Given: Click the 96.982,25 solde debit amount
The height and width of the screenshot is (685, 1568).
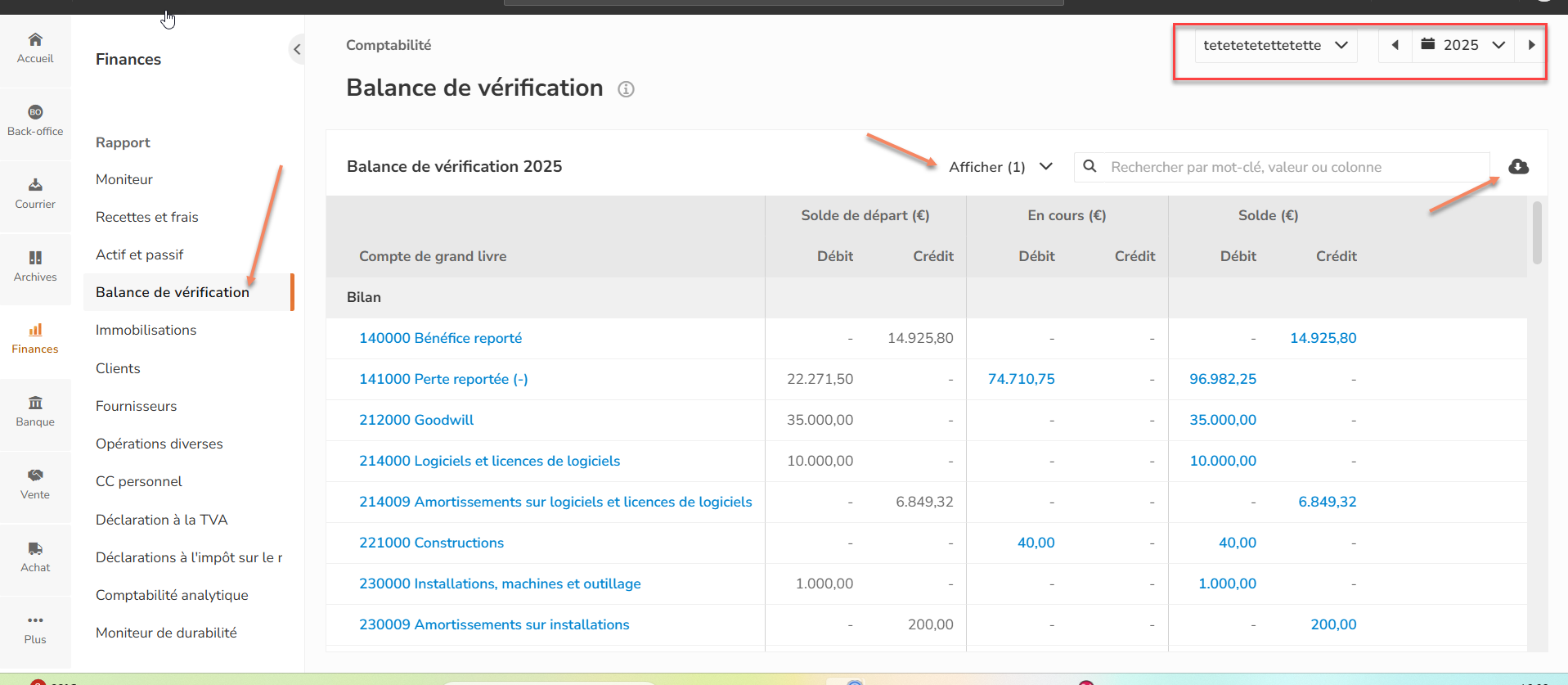Looking at the screenshot, I should (1223, 379).
